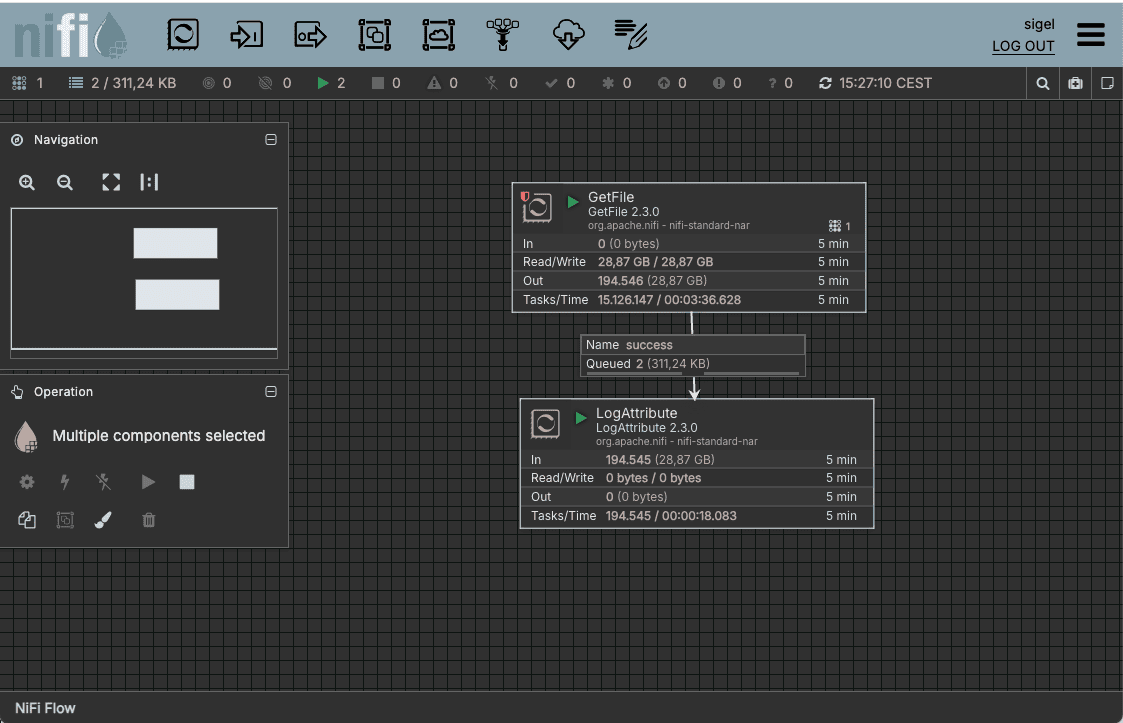Select the Process Group toolbar icon
This screenshot has width=1123, height=723.
click(374, 35)
